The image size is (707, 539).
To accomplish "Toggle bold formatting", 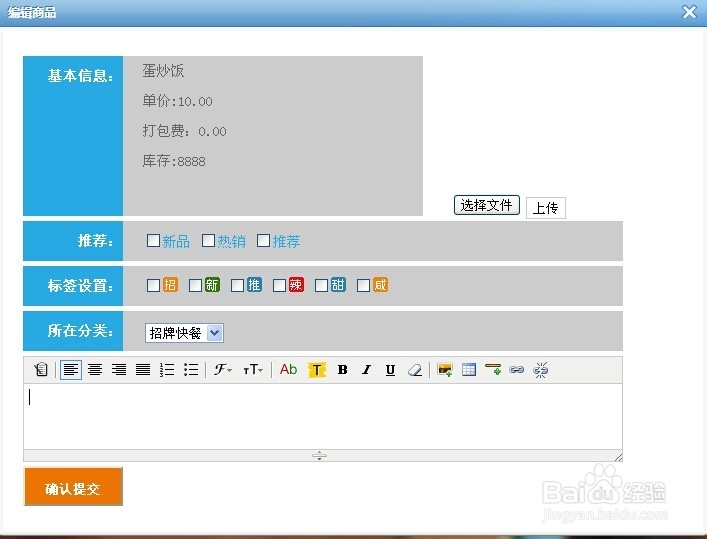I will point(342,369).
